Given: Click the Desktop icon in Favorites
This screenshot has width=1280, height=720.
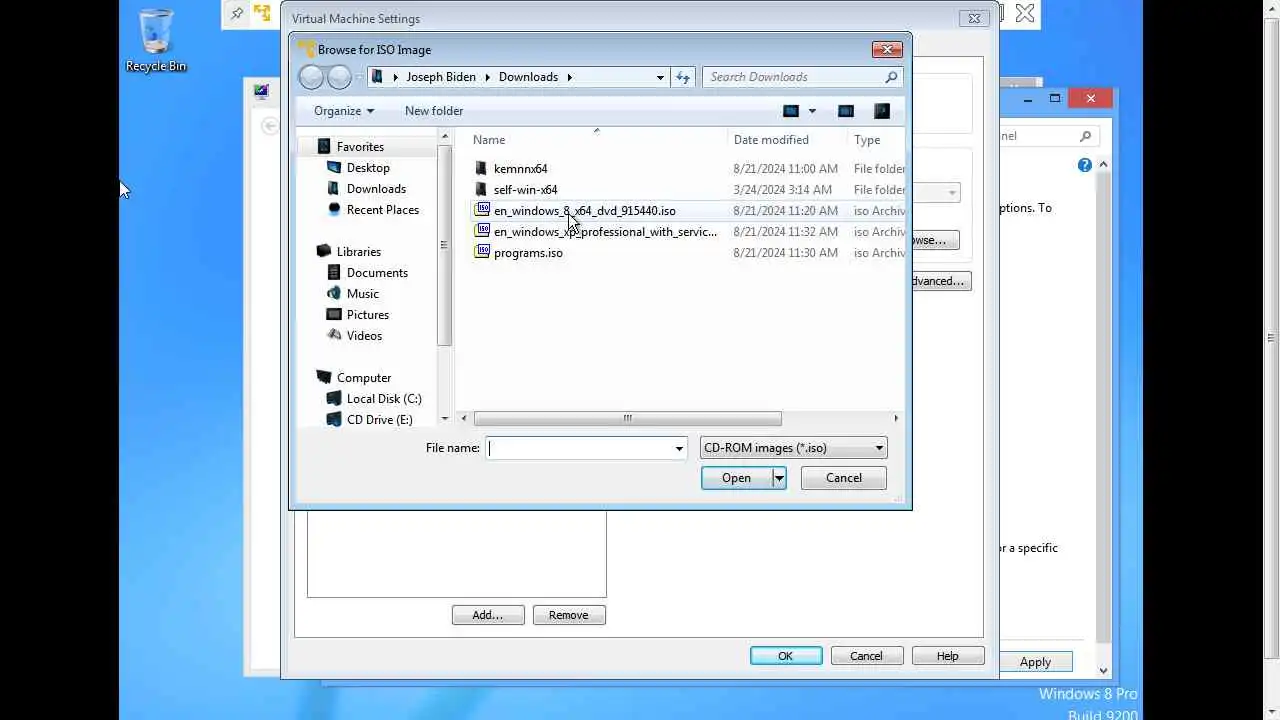Looking at the screenshot, I should 334,168.
